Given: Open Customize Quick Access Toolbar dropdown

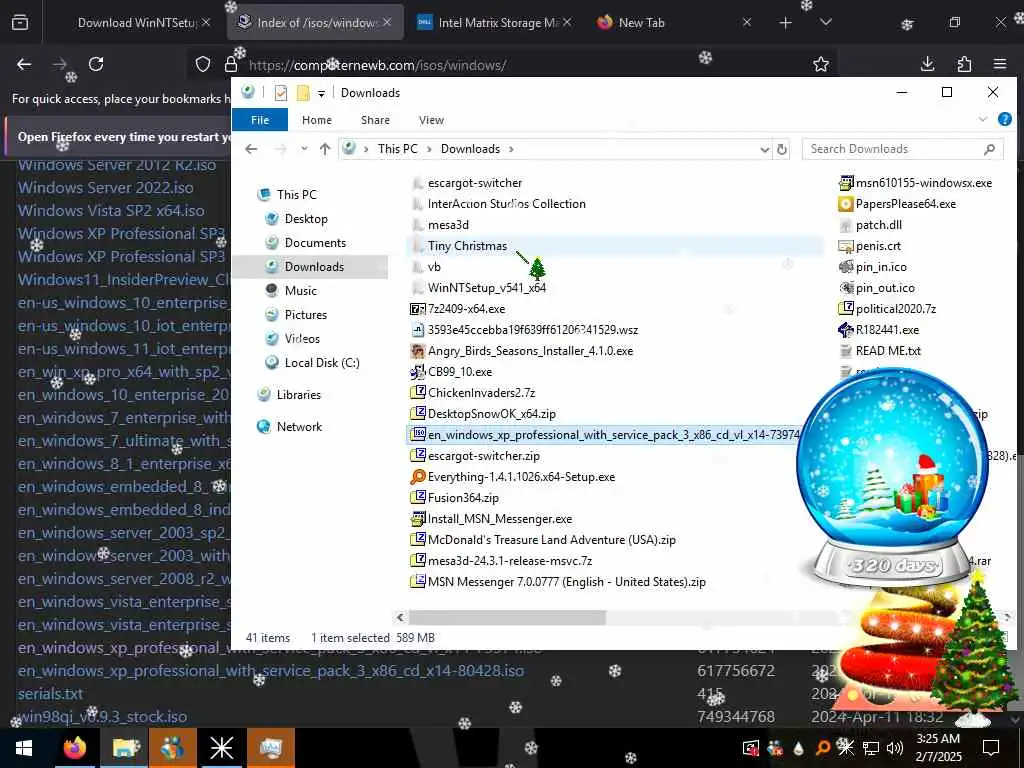Looking at the screenshot, I should pos(321,93).
